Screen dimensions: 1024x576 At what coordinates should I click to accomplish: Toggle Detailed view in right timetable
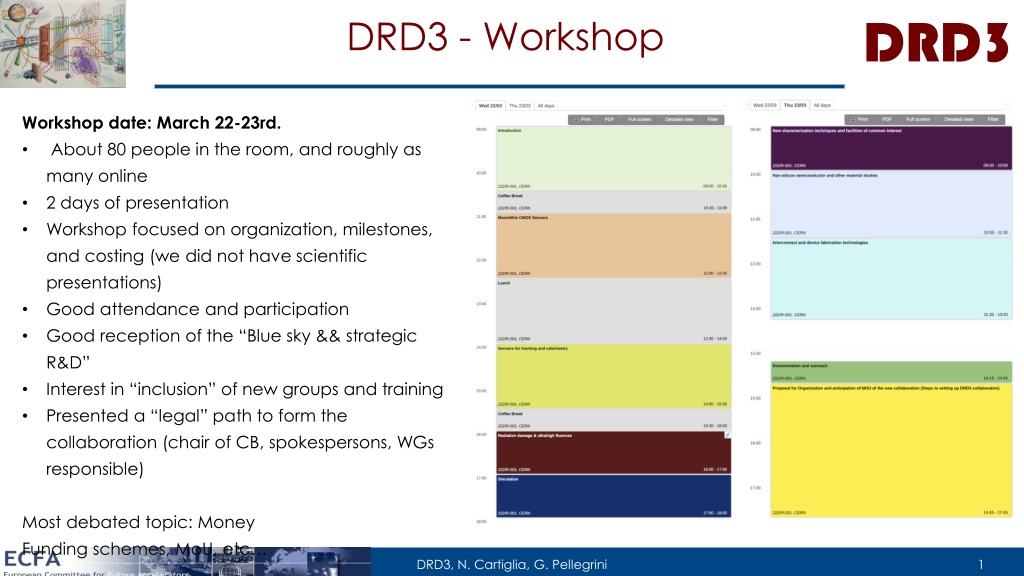tap(957, 119)
